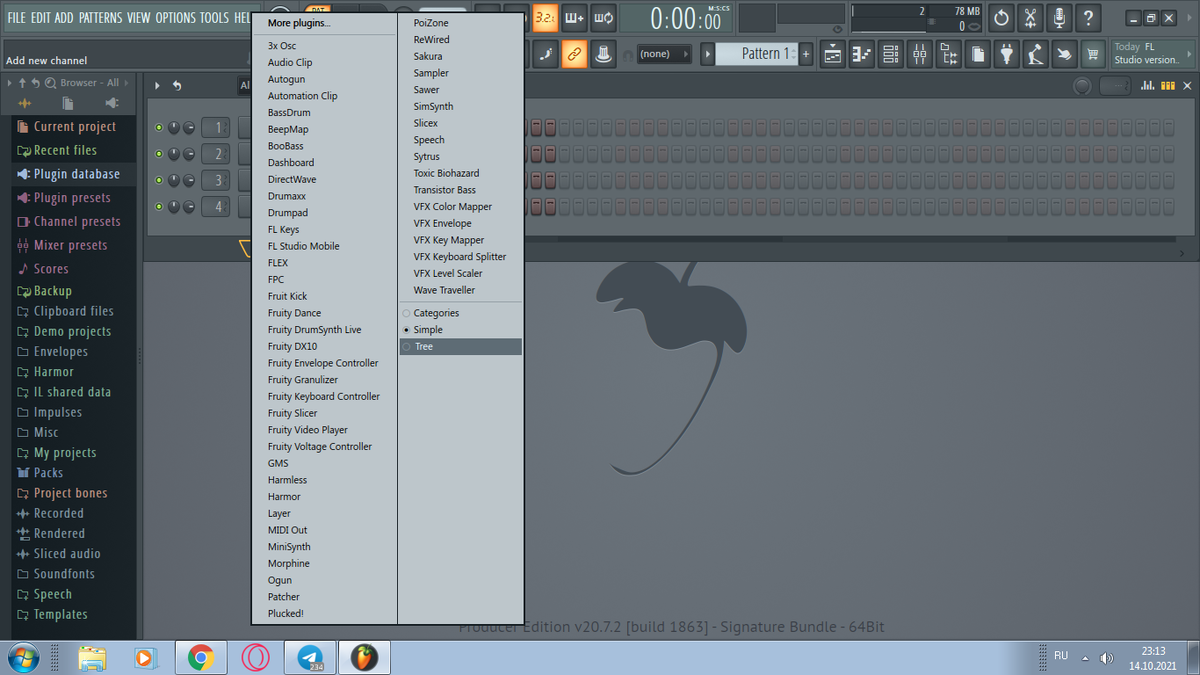The width and height of the screenshot is (1200, 675).
Task: Open the Pattern 1 selector
Action: [757, 54]
